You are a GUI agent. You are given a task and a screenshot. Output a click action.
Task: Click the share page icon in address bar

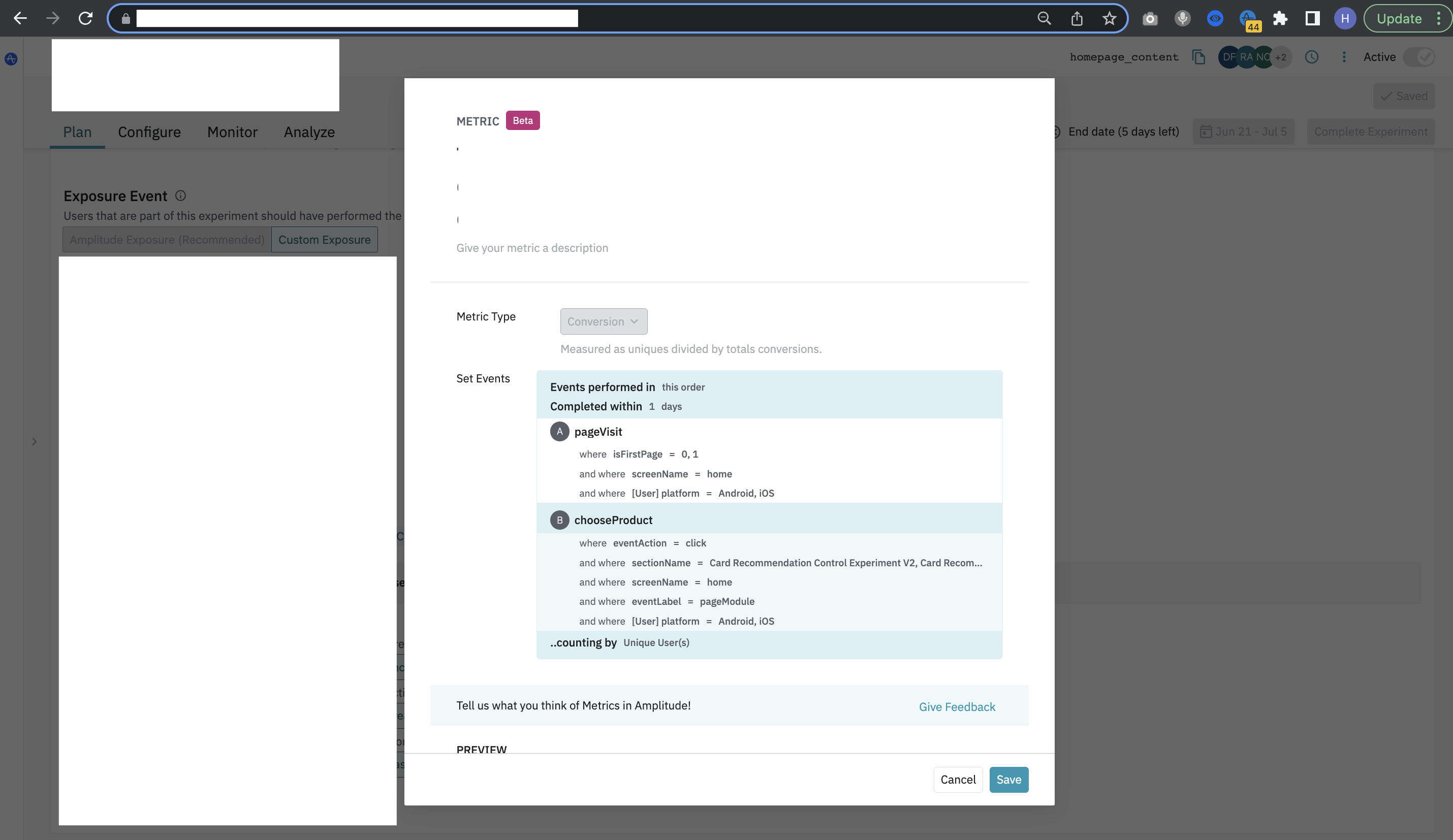coord(1077,18)
